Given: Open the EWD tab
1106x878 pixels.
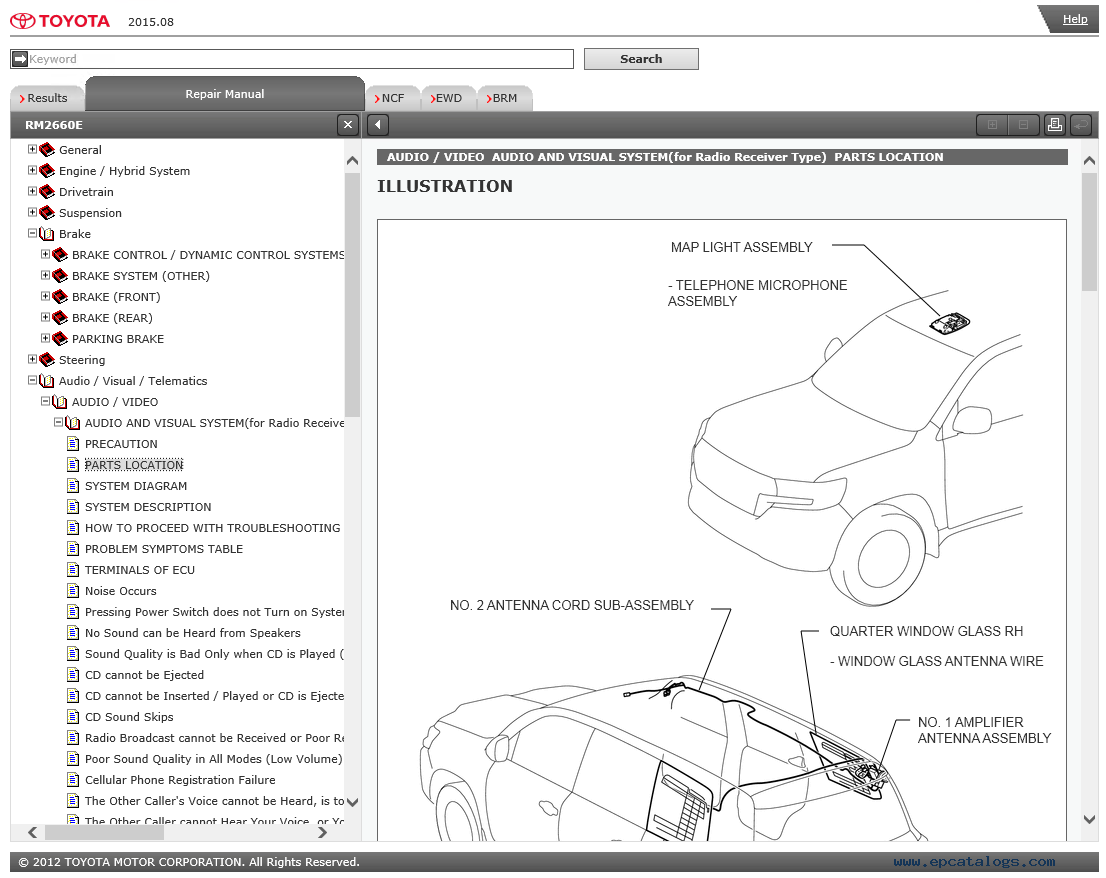Looking at the screenshot, I should click(x=449, y=98).
